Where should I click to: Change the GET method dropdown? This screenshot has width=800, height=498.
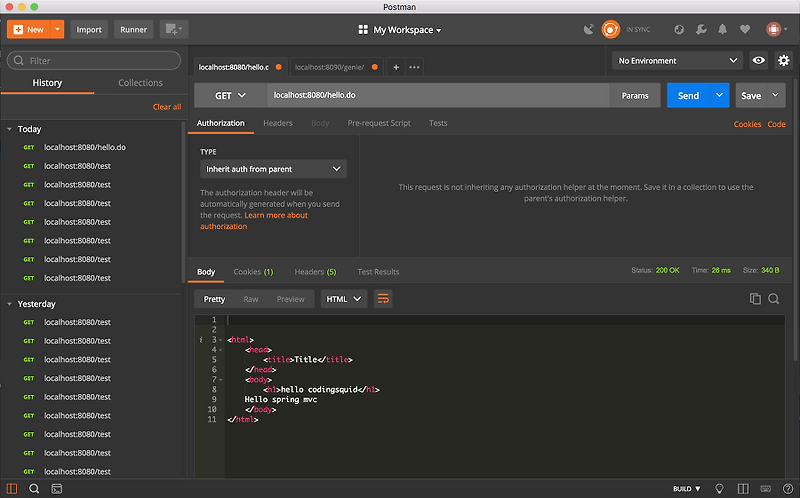coord(230,95)
